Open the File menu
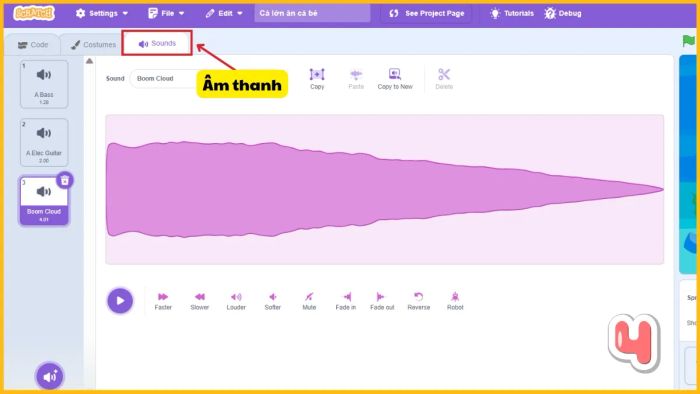Image resolution: width=700 pixels, height=394 pixels. pyautogui.click(x=166, y=13)
